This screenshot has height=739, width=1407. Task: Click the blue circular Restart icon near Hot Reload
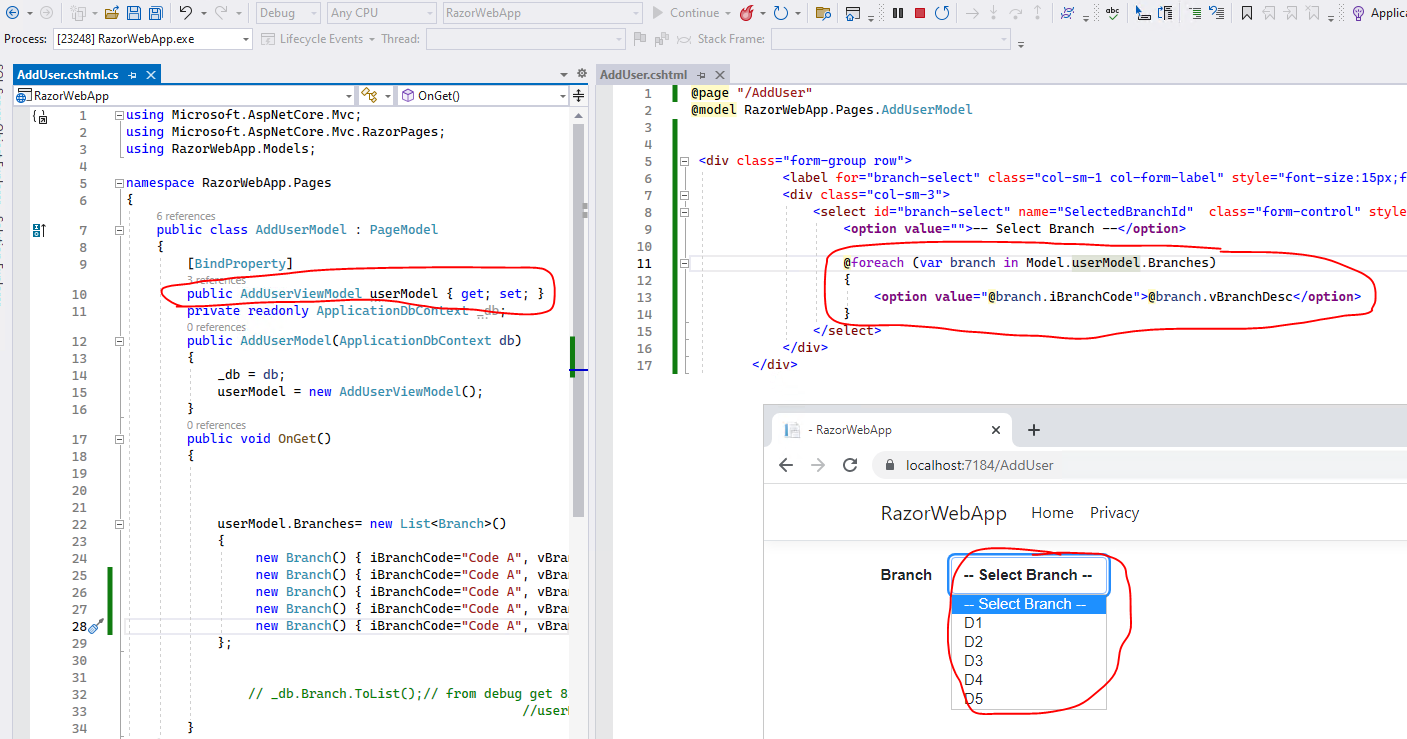click(780, 13)
